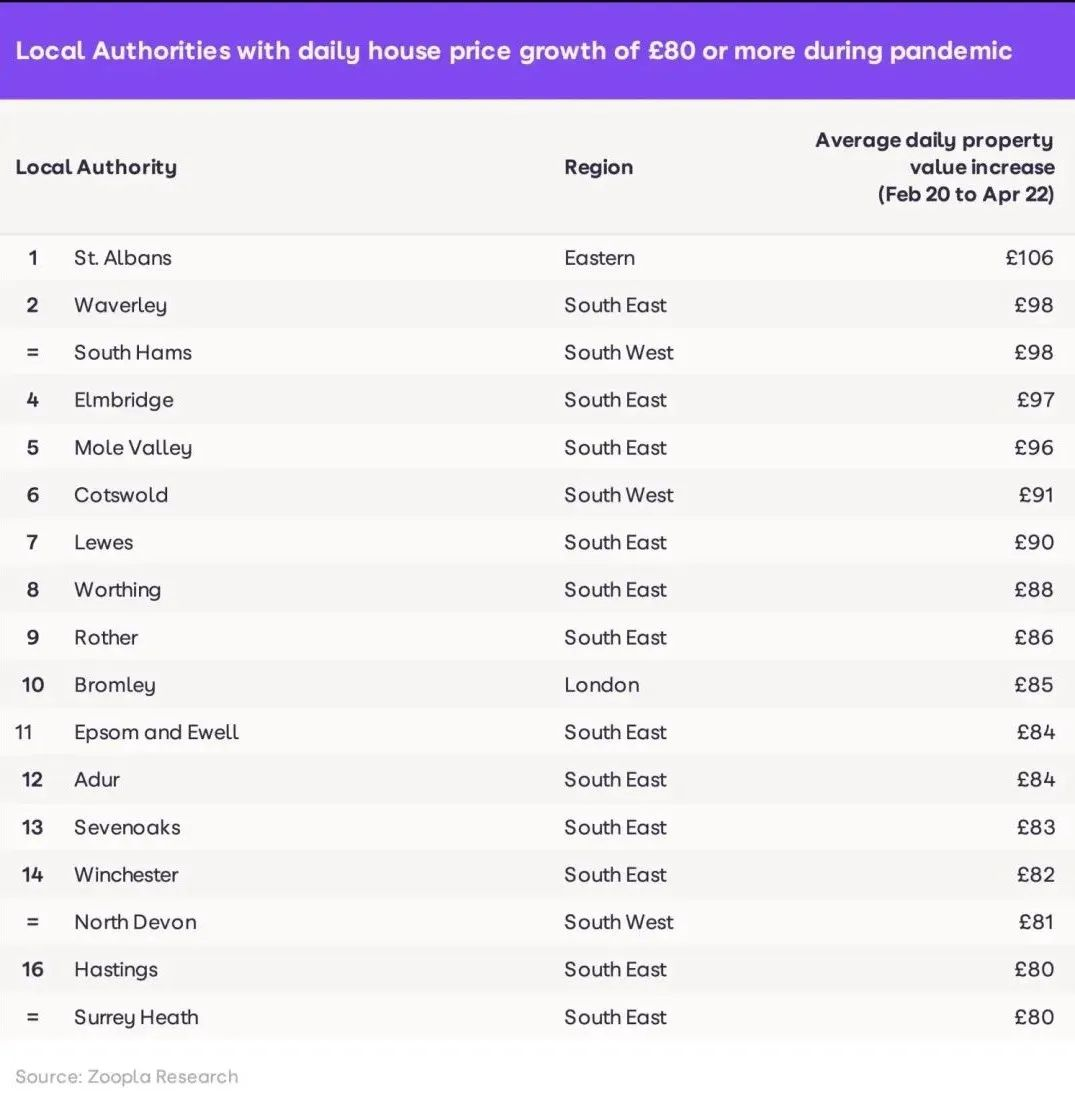The height and width of the screenshot is (1112, 1075).
Task: Select Surrey Heath in the last row
Action: (136, 1017)
